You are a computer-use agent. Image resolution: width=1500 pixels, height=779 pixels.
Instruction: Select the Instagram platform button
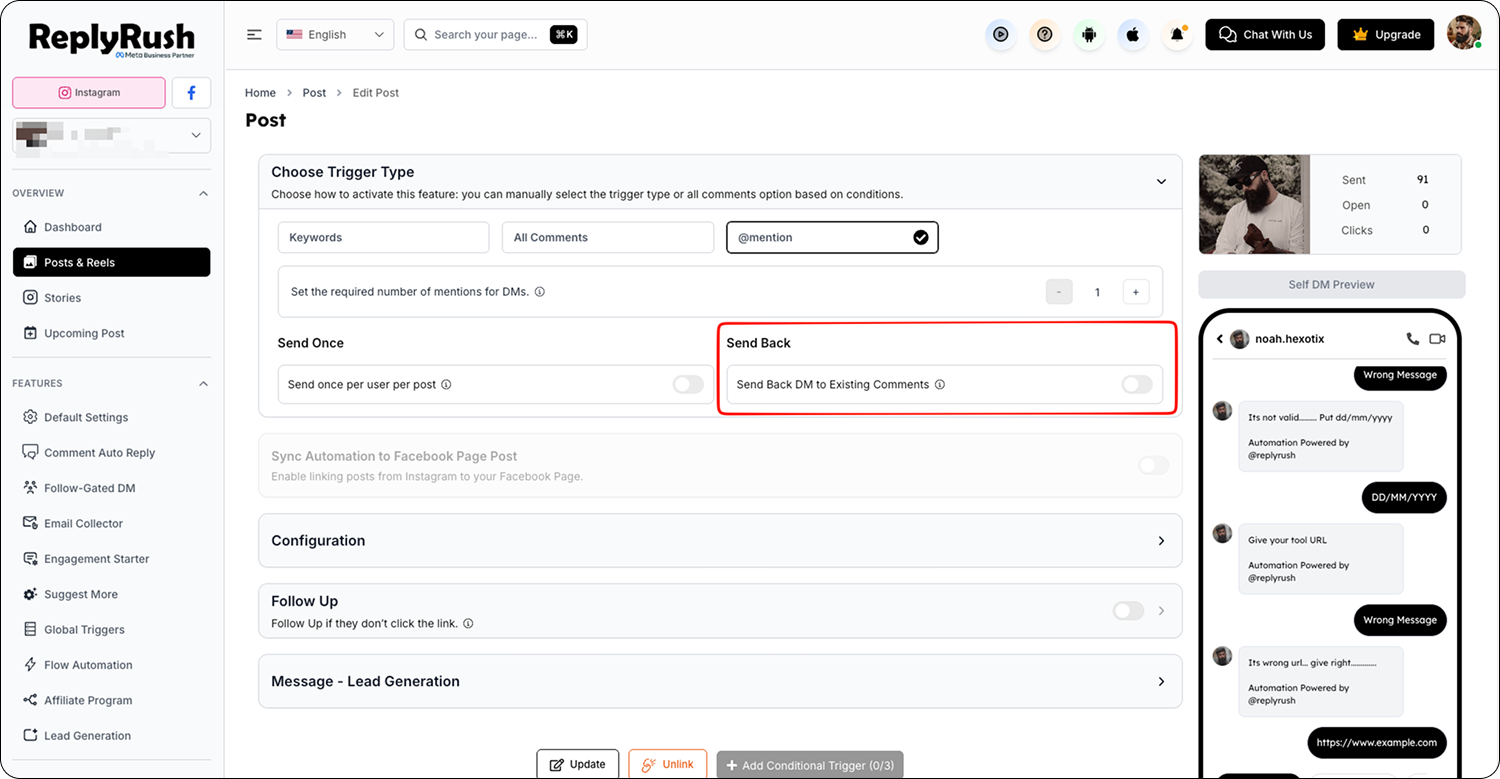pos(89,92)
